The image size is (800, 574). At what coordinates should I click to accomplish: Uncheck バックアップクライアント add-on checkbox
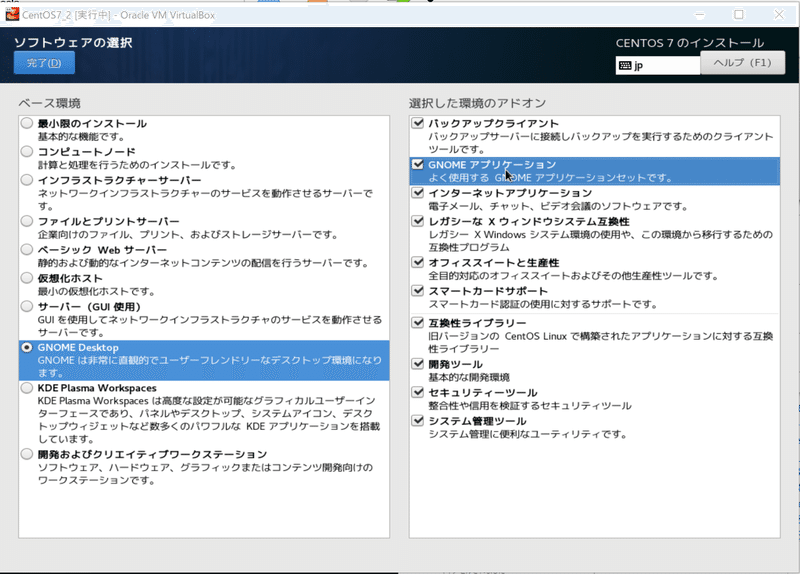418,123
